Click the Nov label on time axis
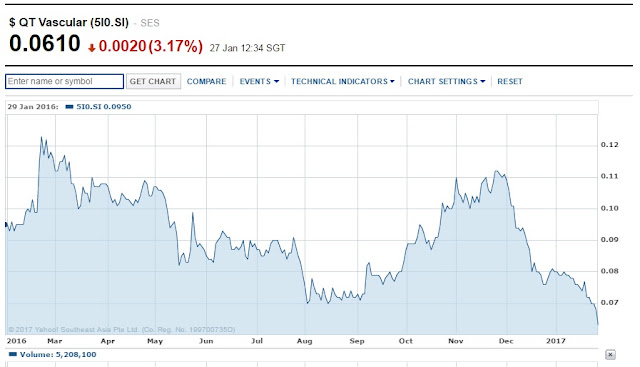Screen dimensions: 640x367 click(x=456, y=341)
